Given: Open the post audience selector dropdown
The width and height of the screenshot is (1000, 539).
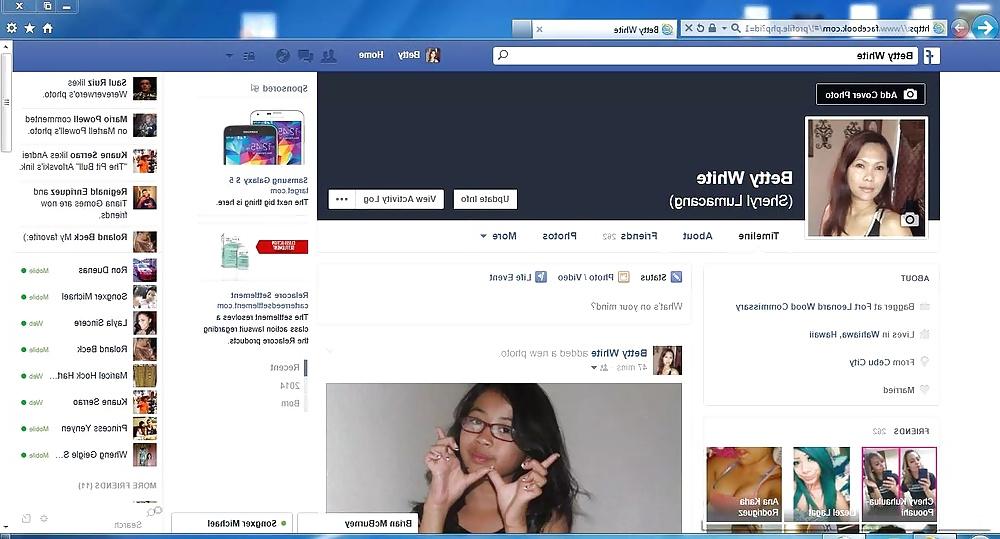Looking at the screenshot, I should click(x=598, y=367).
